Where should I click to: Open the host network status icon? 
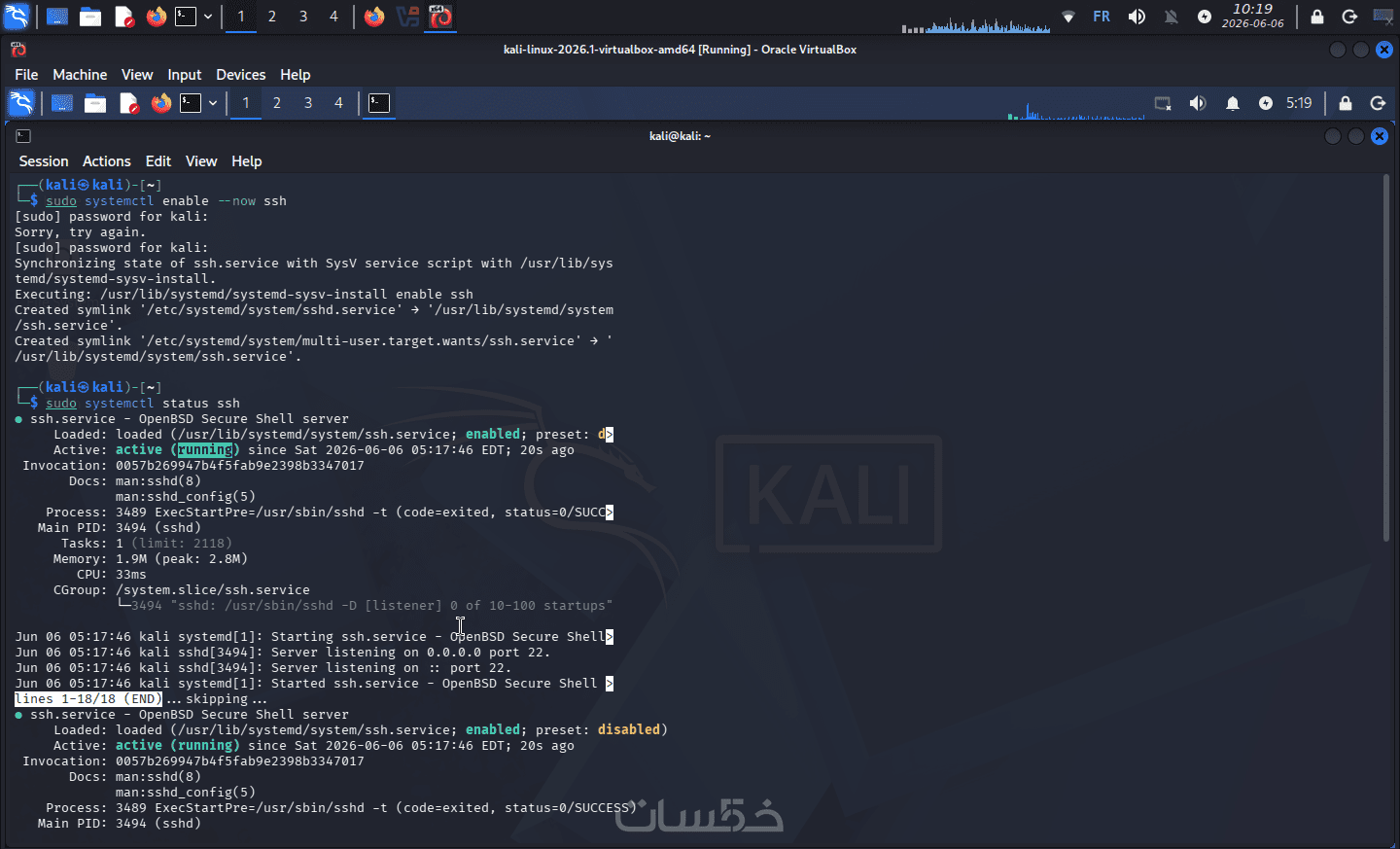click(1068, 17)
